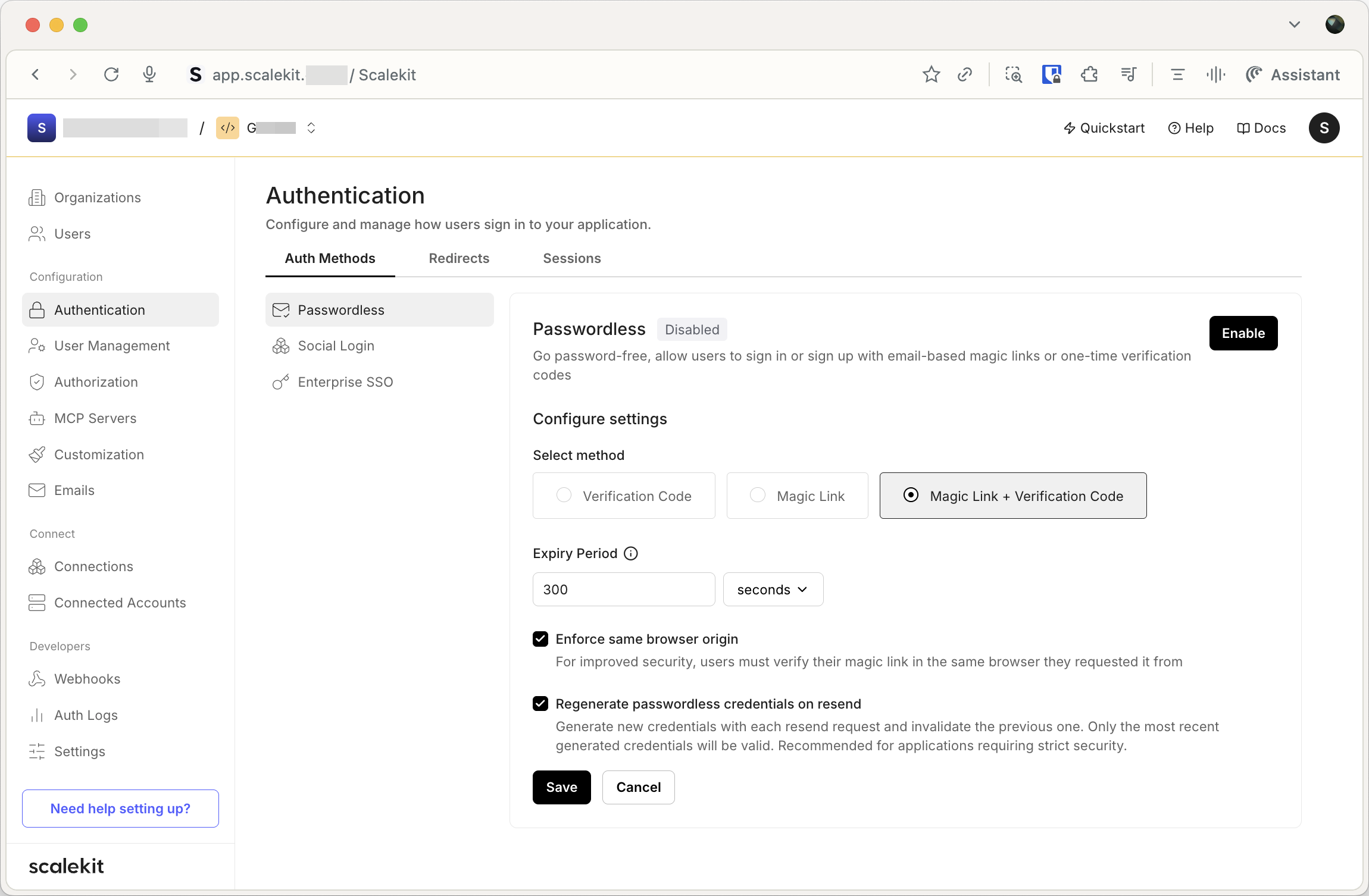Click the Auth Logs bar chart icon

click(x=37, y=715)
